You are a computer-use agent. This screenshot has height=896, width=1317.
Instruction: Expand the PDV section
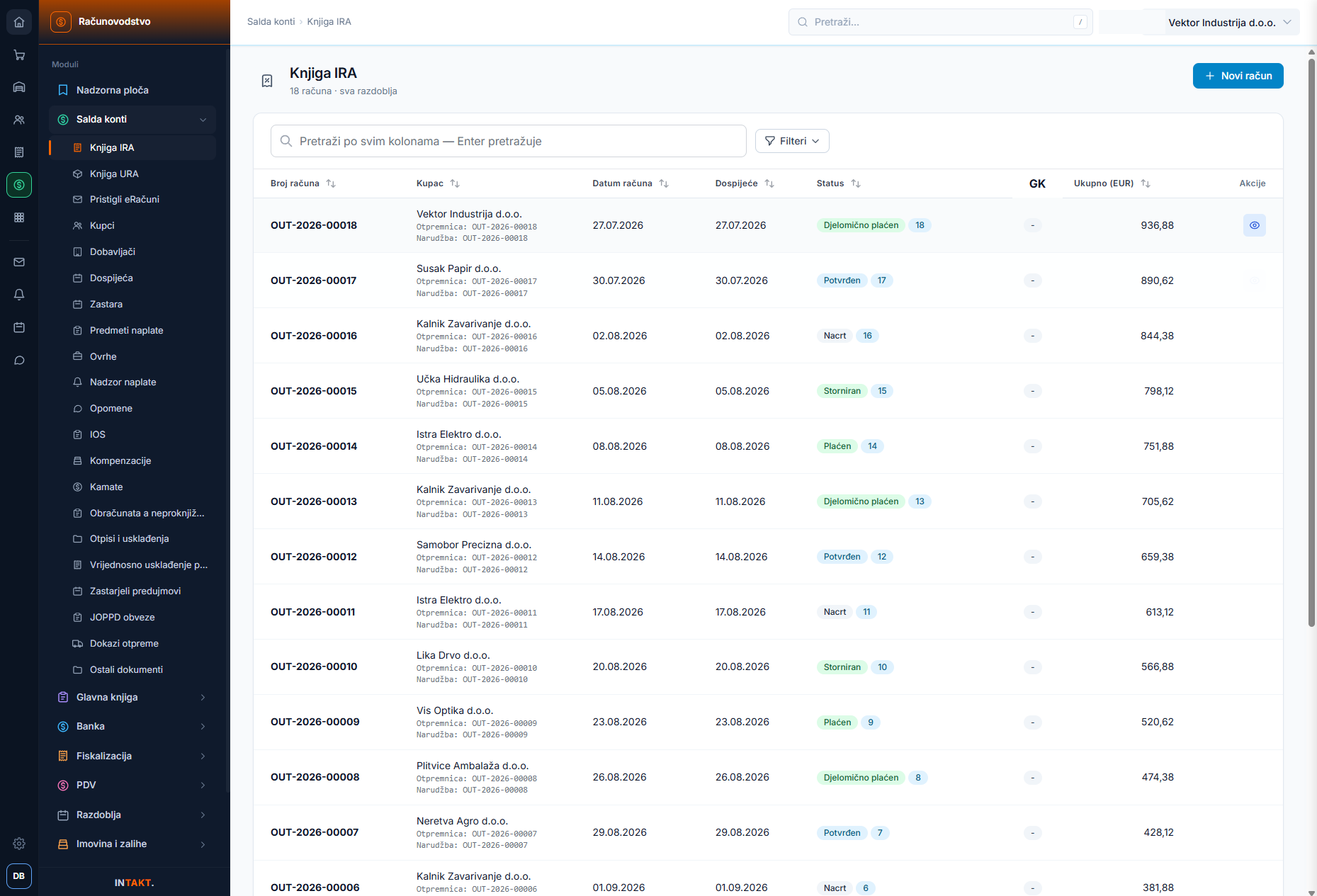tap(132, 786)
